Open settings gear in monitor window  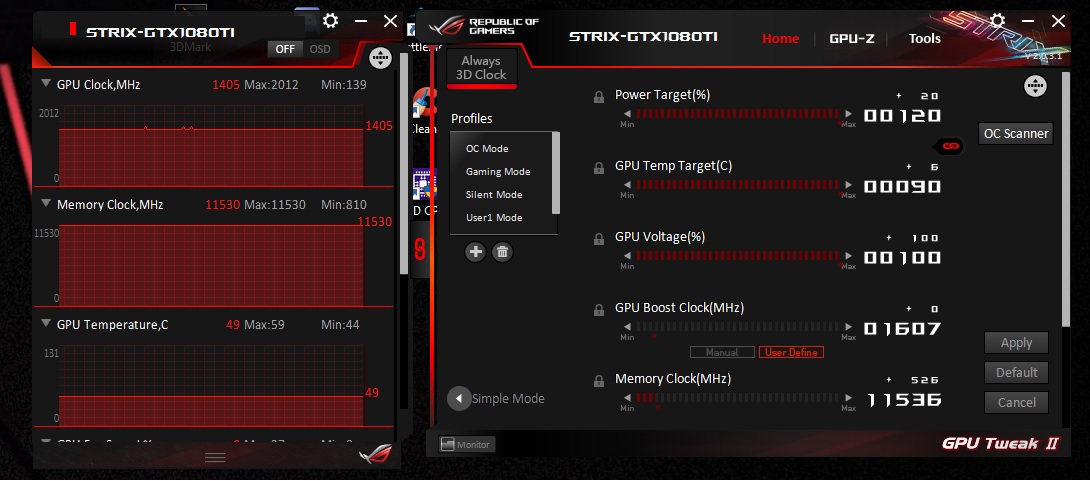331,22
